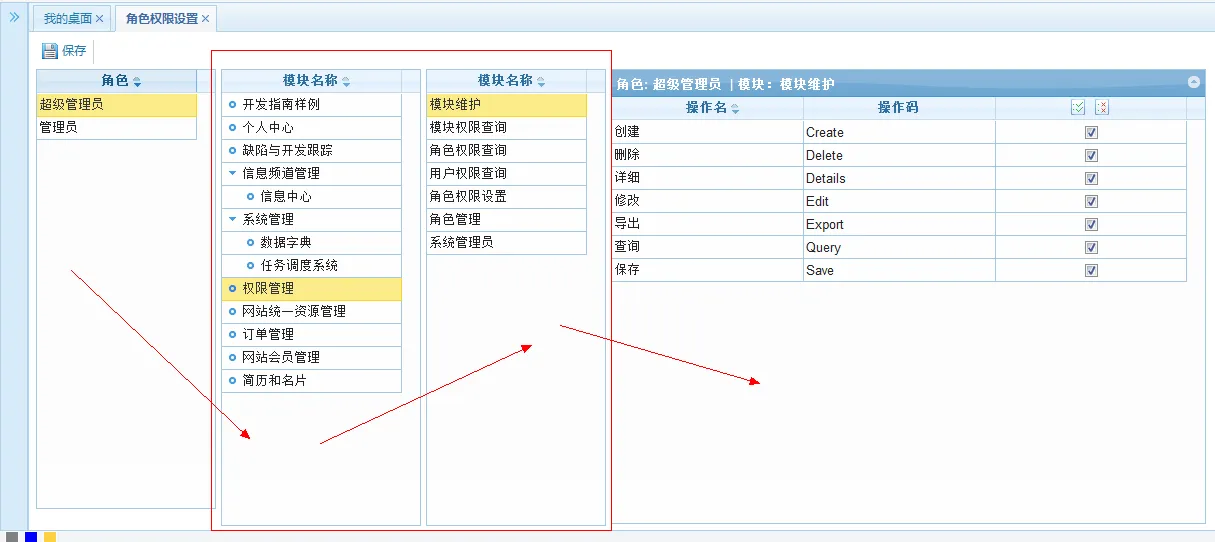
Task: Click the Export operation code cell
Action: tap(899, 224)
